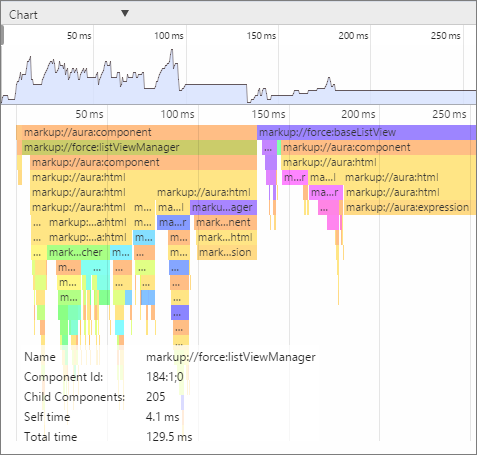Click the 200 ms marker in overview
Screen dimensions: 477x455
pyautogui.click(x=353, y=36)
